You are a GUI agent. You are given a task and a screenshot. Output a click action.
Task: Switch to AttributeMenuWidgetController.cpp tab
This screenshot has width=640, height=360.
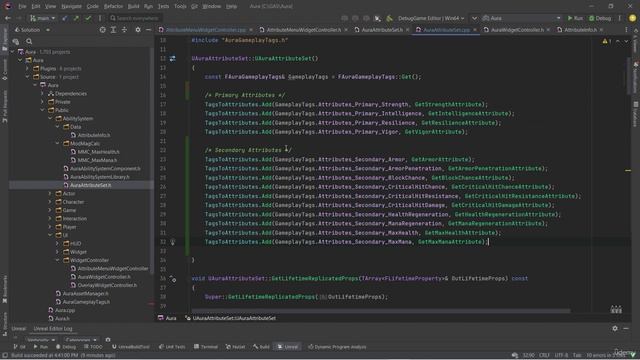click(x=206, y=30)
